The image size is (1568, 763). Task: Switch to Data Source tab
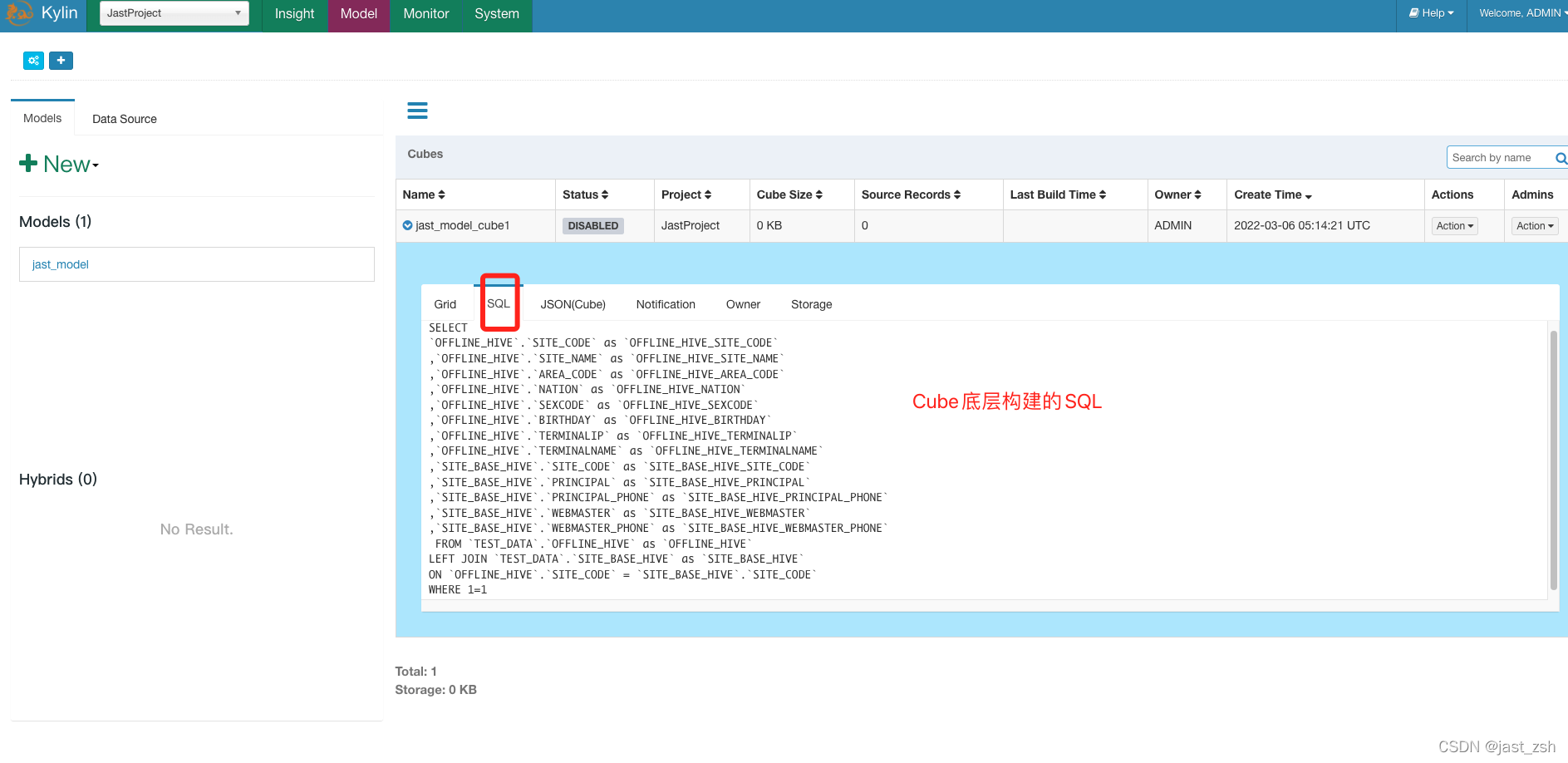pyautogui.click(x=125, y=119)
